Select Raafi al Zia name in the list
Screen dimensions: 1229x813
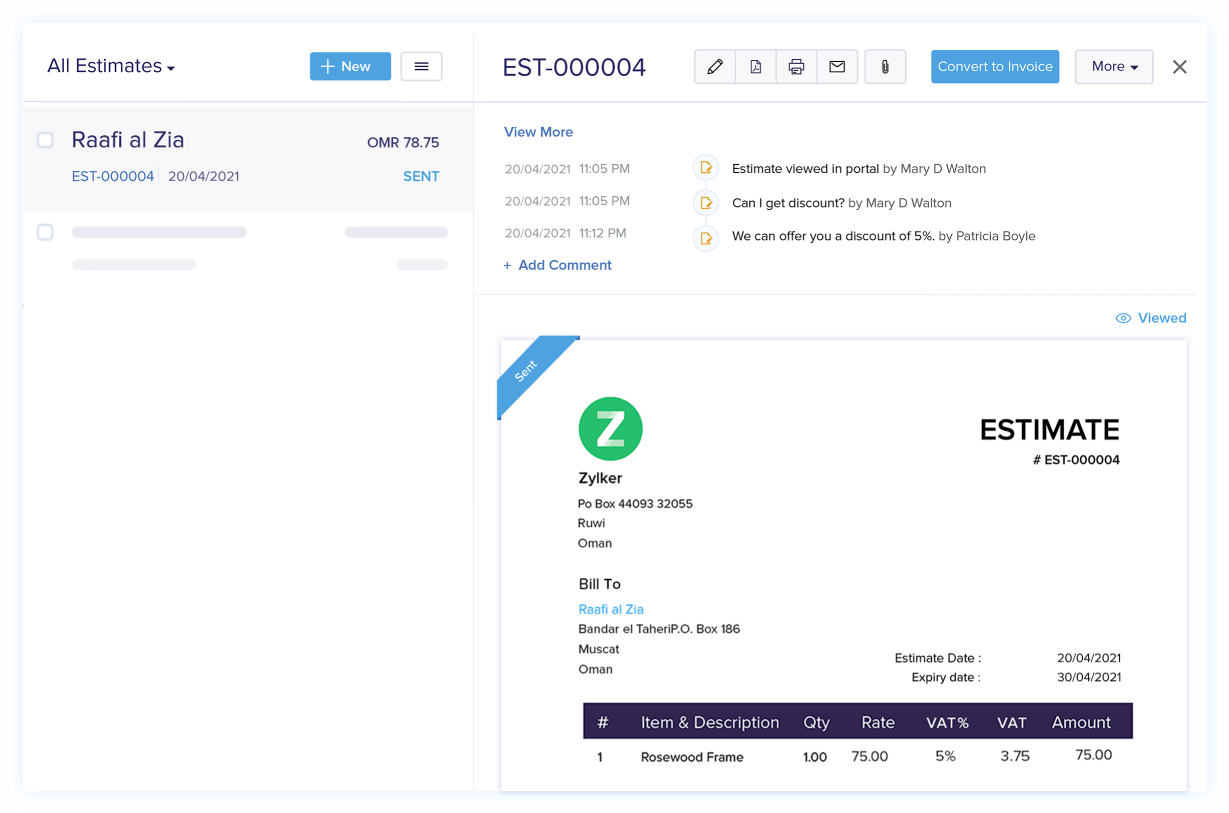[128, 140]
